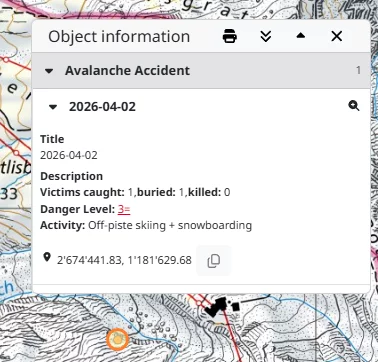Open the danger level 3= link
This screenshot has width=378, height=362.
124,209
